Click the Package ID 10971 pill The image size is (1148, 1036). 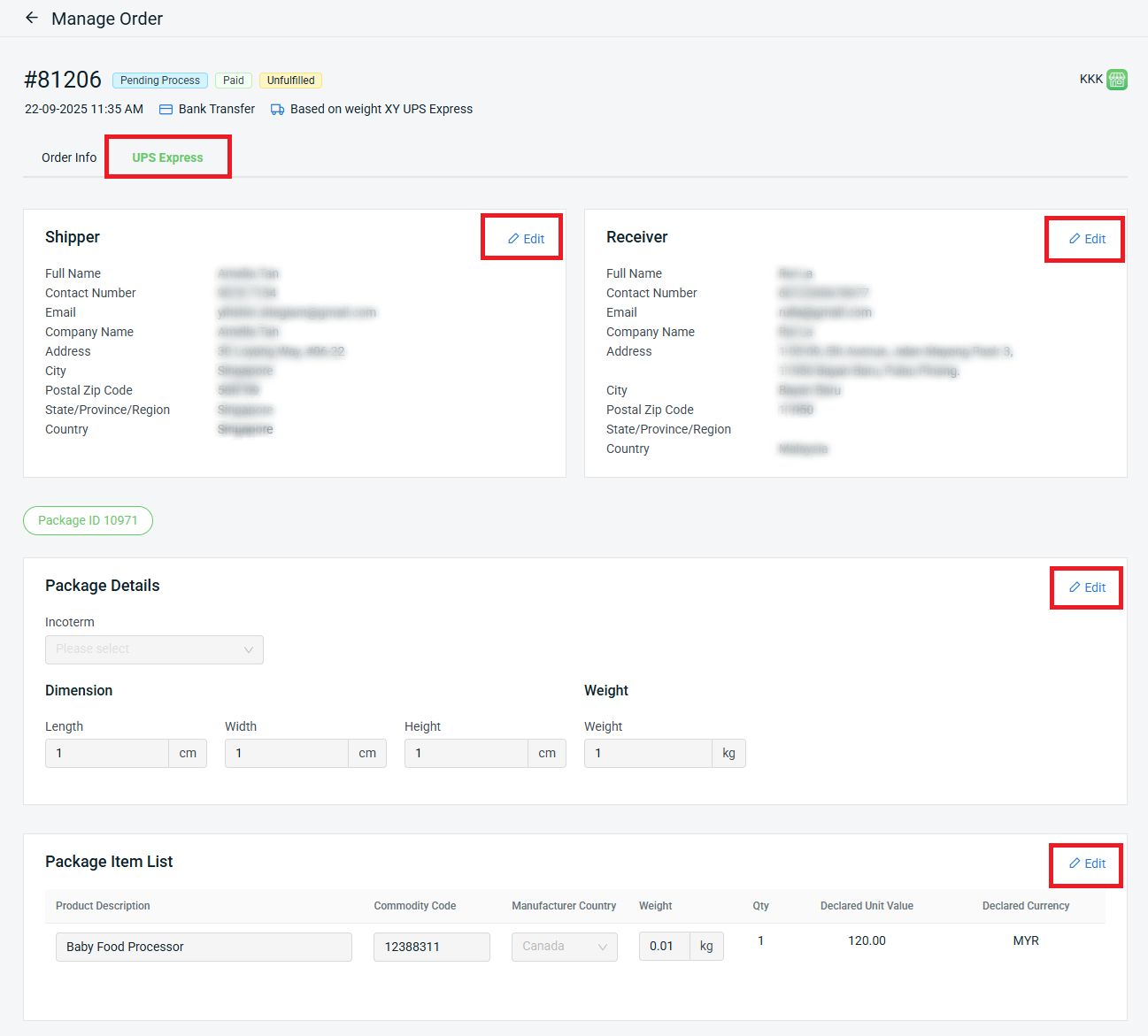pyautogui.click(x=88, y=520)
